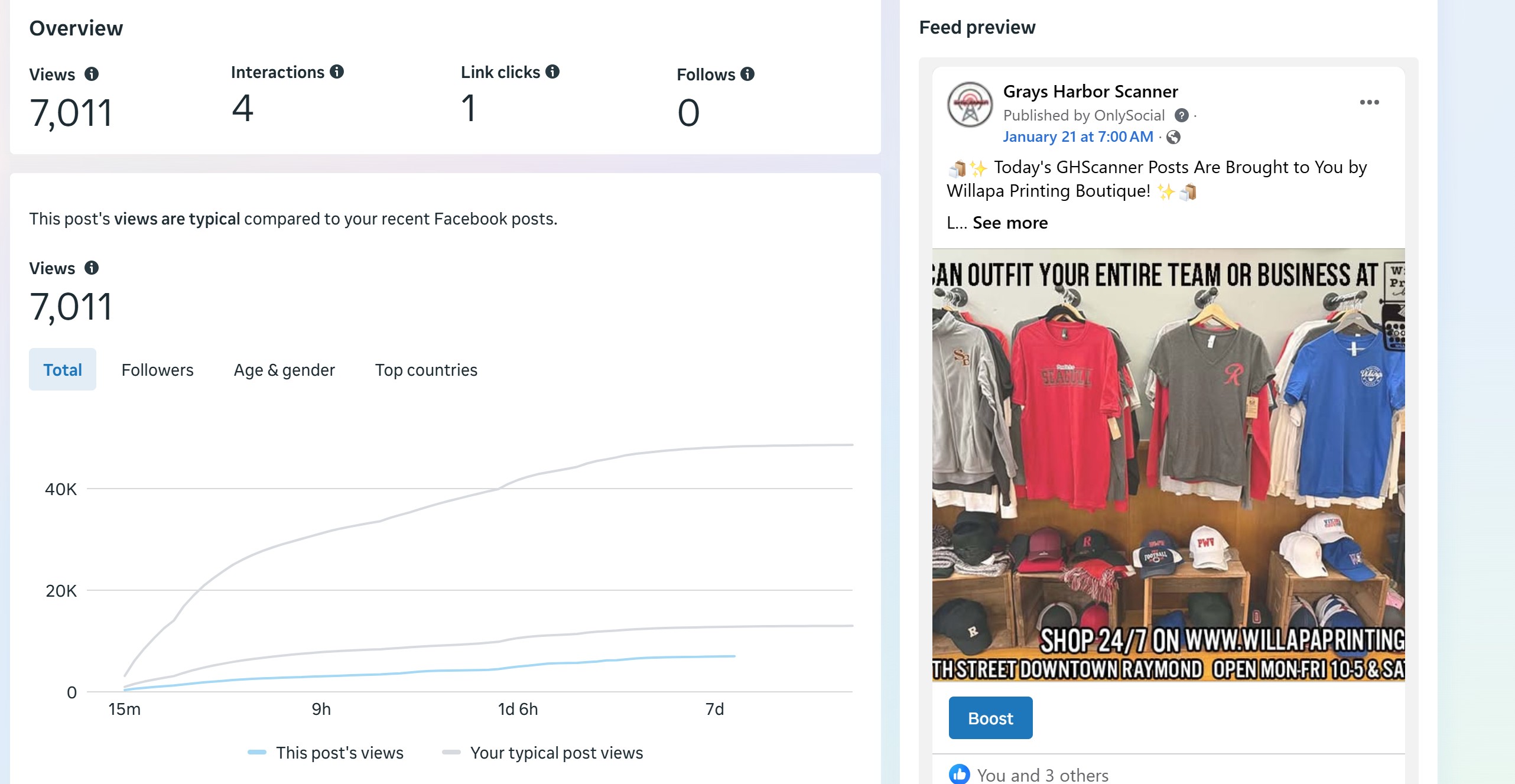Click the Published by OnlySocial help icon
Viewport: 1515px width, 784px height.
(x=1182, y=115)
